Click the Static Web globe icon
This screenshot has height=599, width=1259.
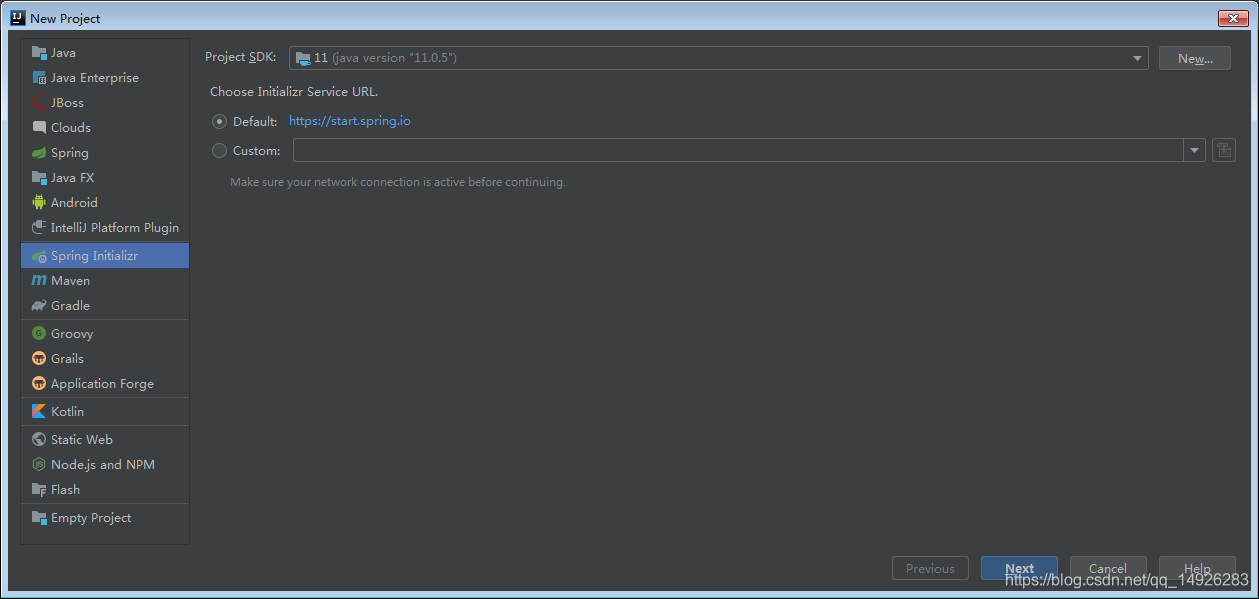tap(39, 440)
